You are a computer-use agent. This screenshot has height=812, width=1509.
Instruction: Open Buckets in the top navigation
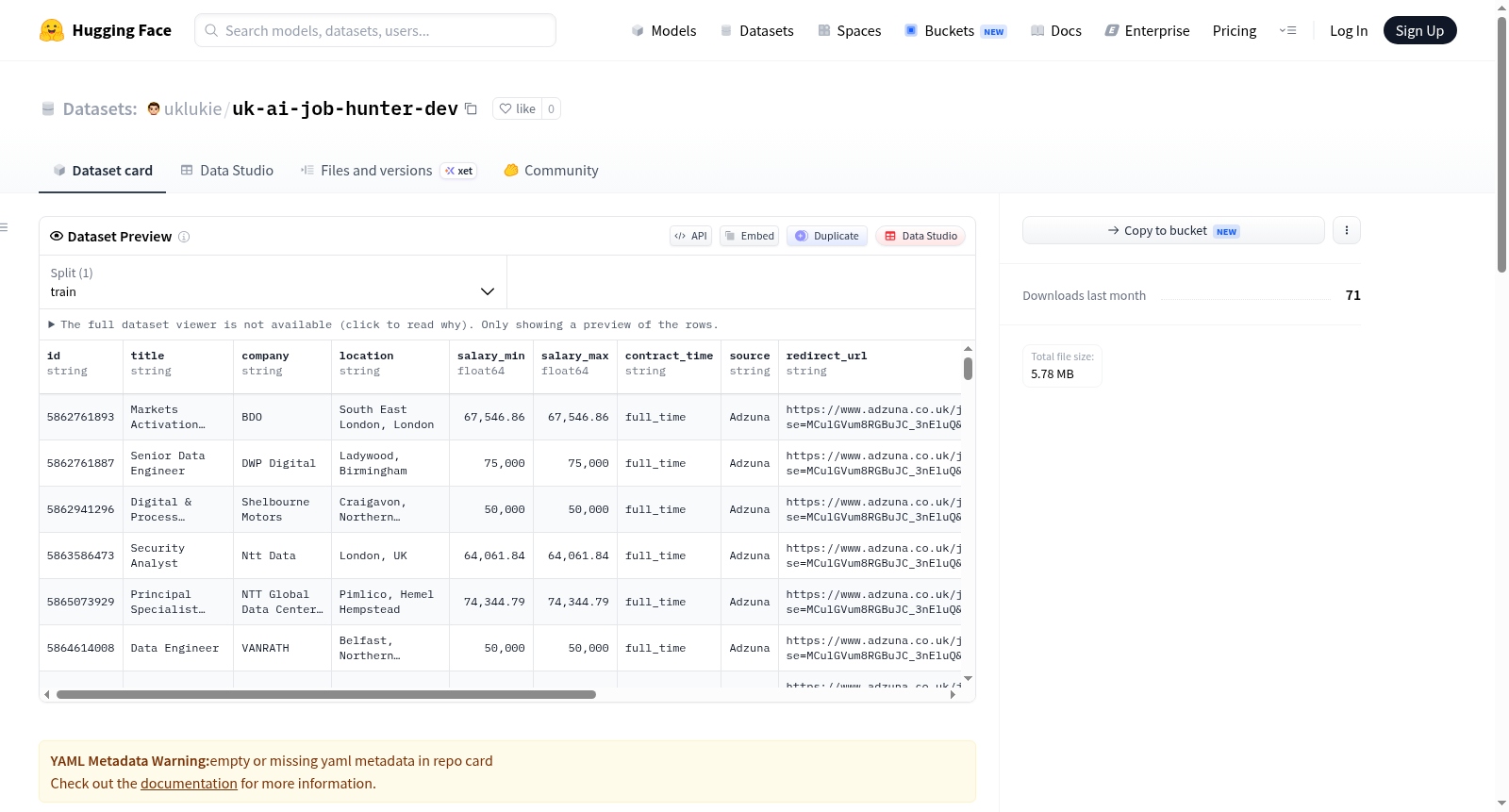tap(955, 31)
